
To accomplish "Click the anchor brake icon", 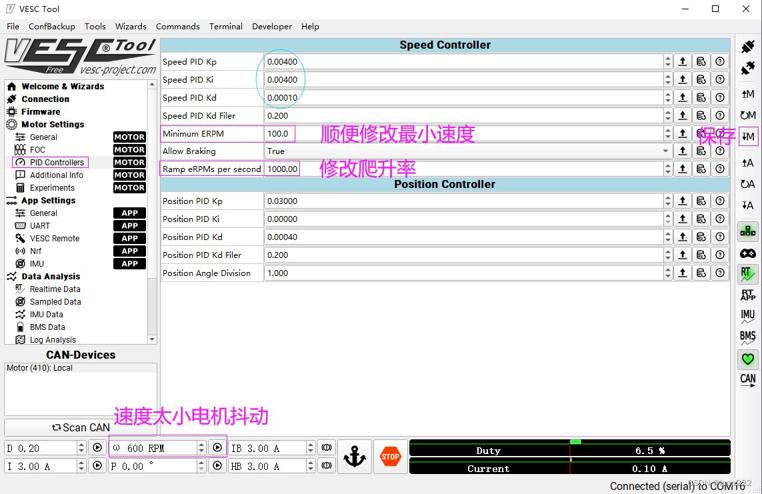I will click(x=354, y=457).
